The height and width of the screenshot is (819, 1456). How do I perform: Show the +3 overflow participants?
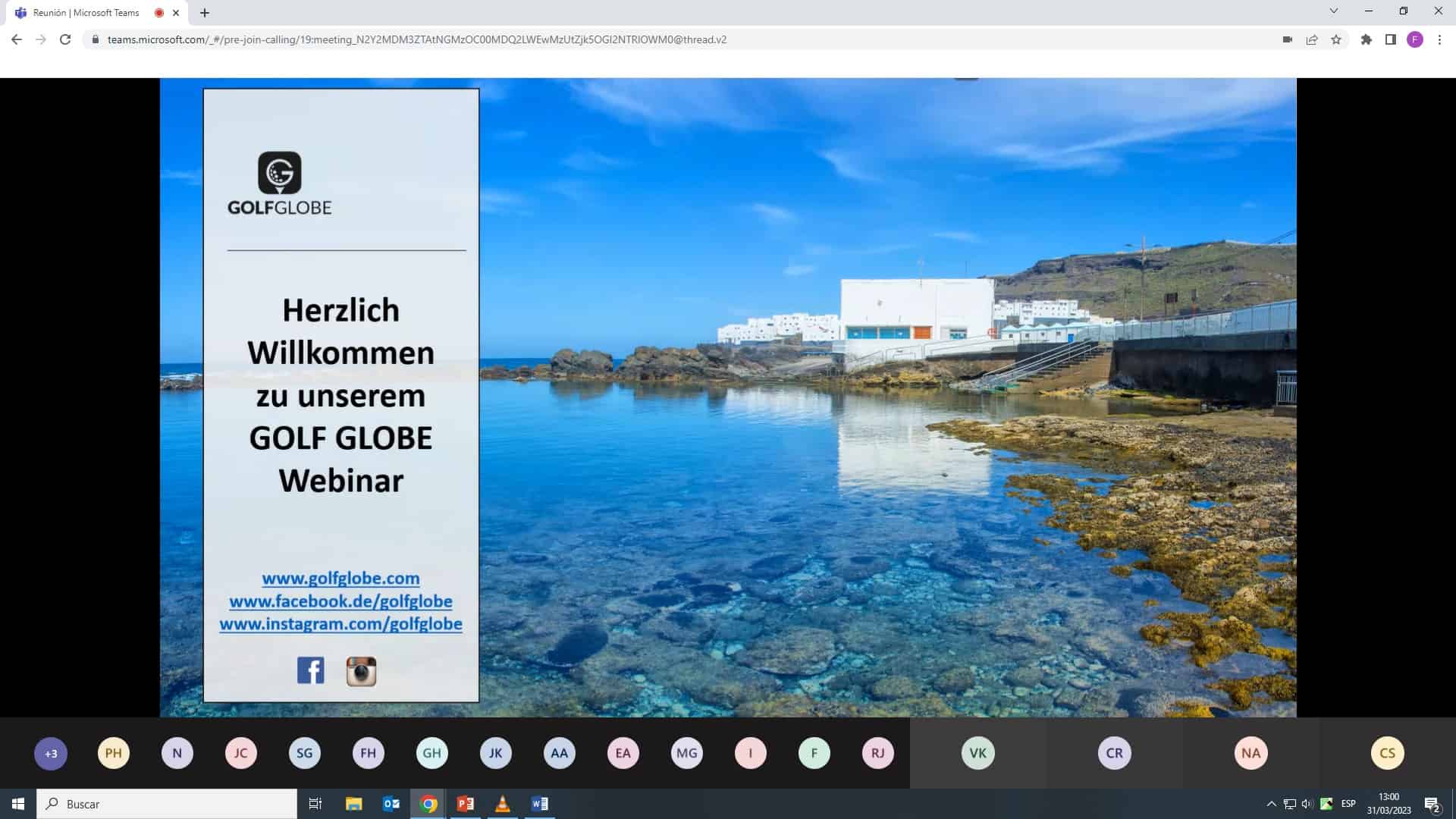click(x=51, y=753)
